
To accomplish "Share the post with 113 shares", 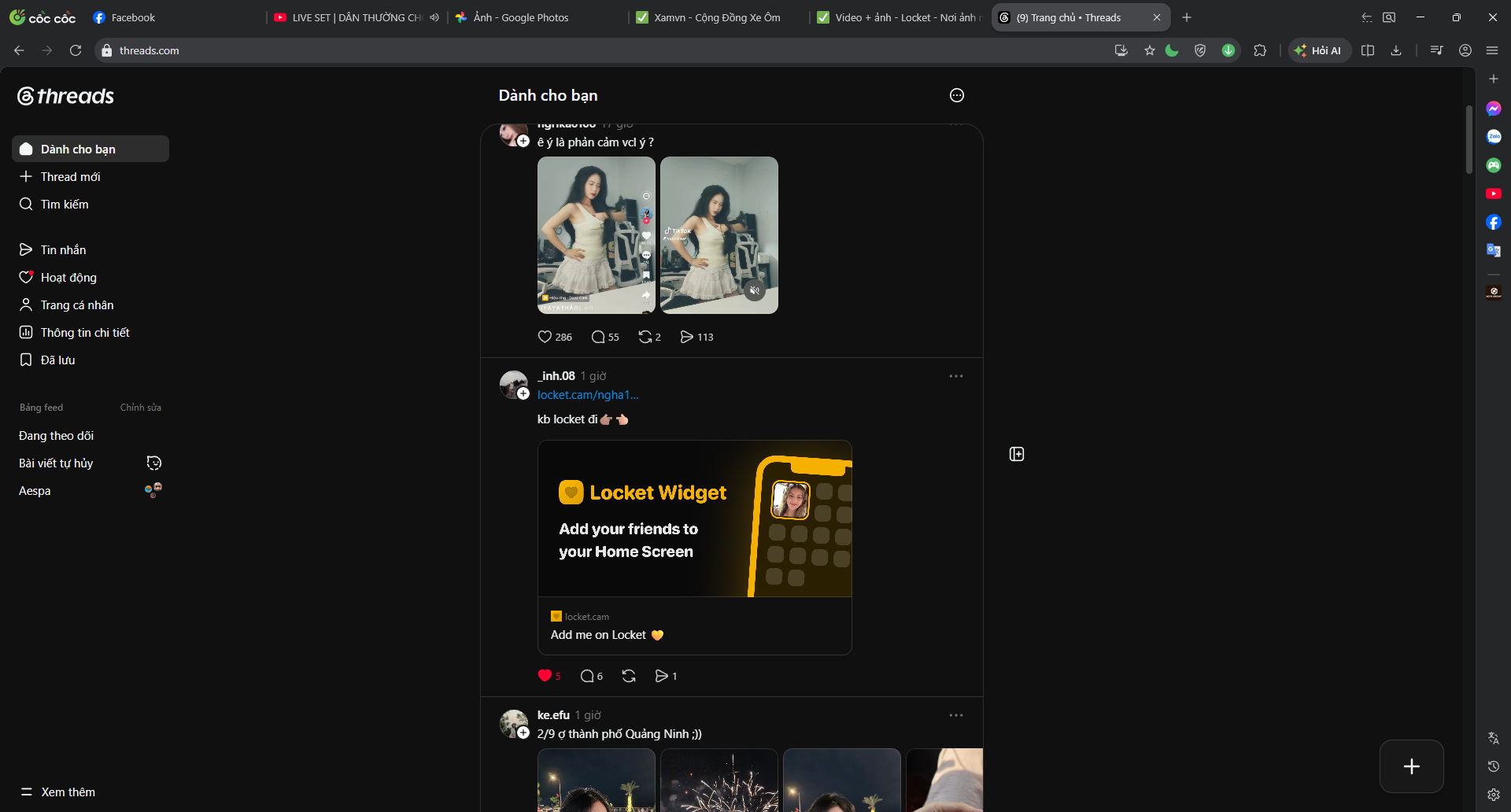I will [x=696, y=337].
